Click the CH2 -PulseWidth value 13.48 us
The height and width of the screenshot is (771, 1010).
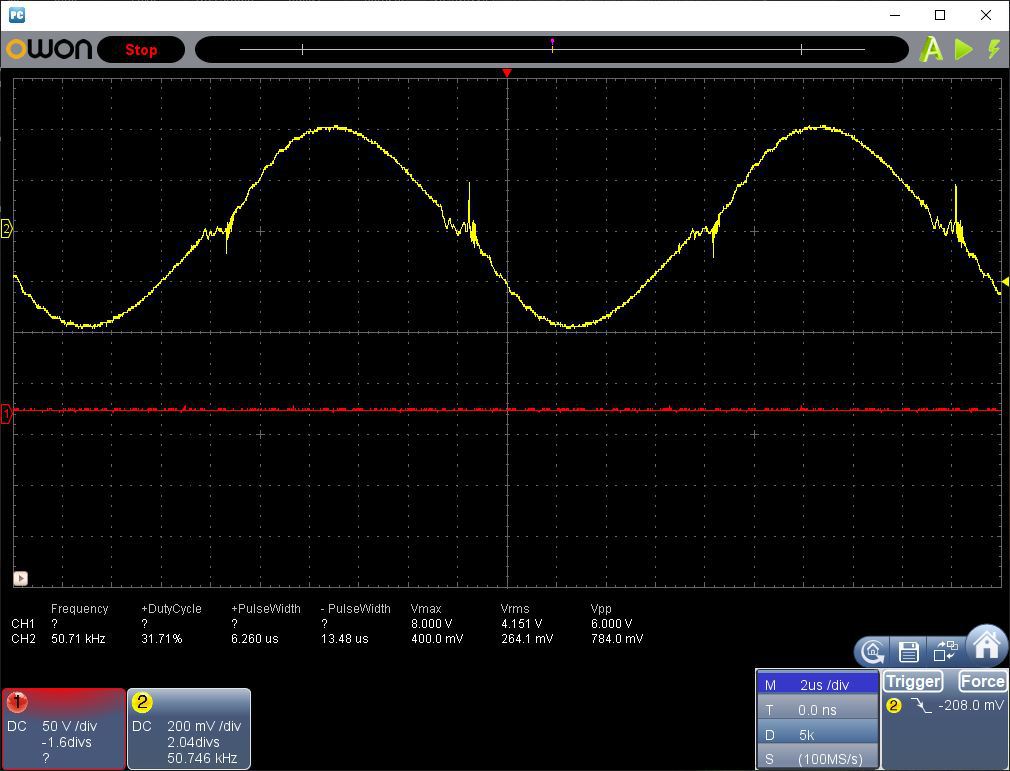tap(345, 639)
